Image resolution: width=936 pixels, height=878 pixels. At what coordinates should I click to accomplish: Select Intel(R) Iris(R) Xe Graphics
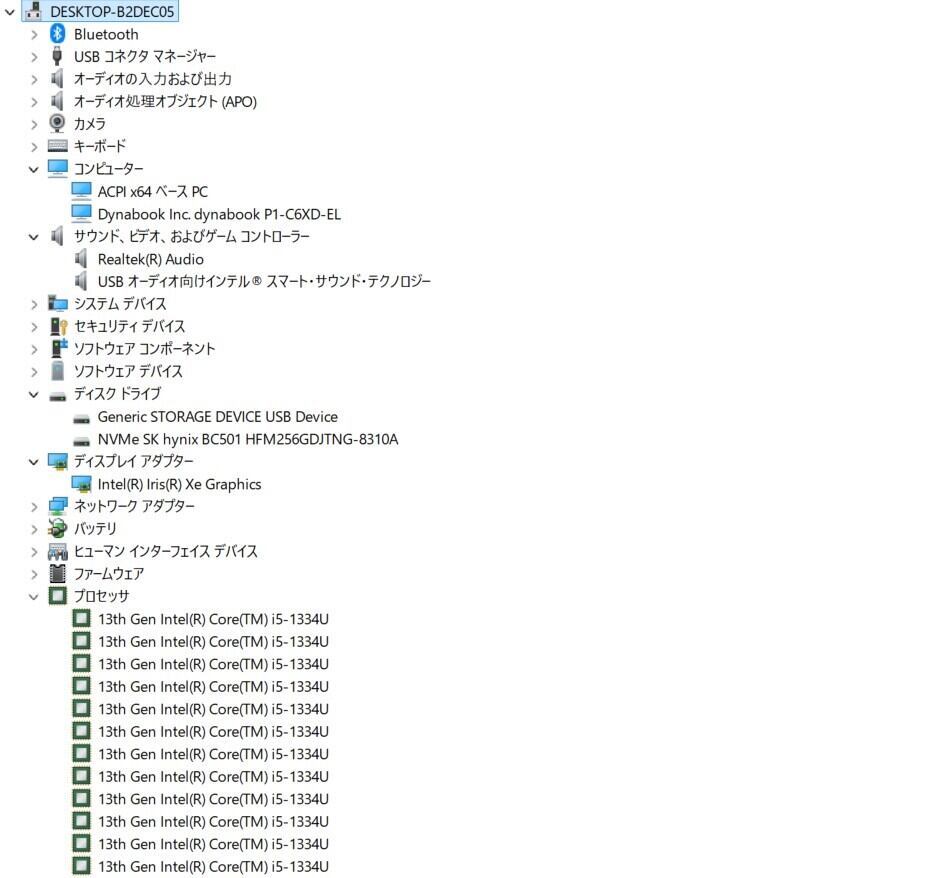point(179,484)
